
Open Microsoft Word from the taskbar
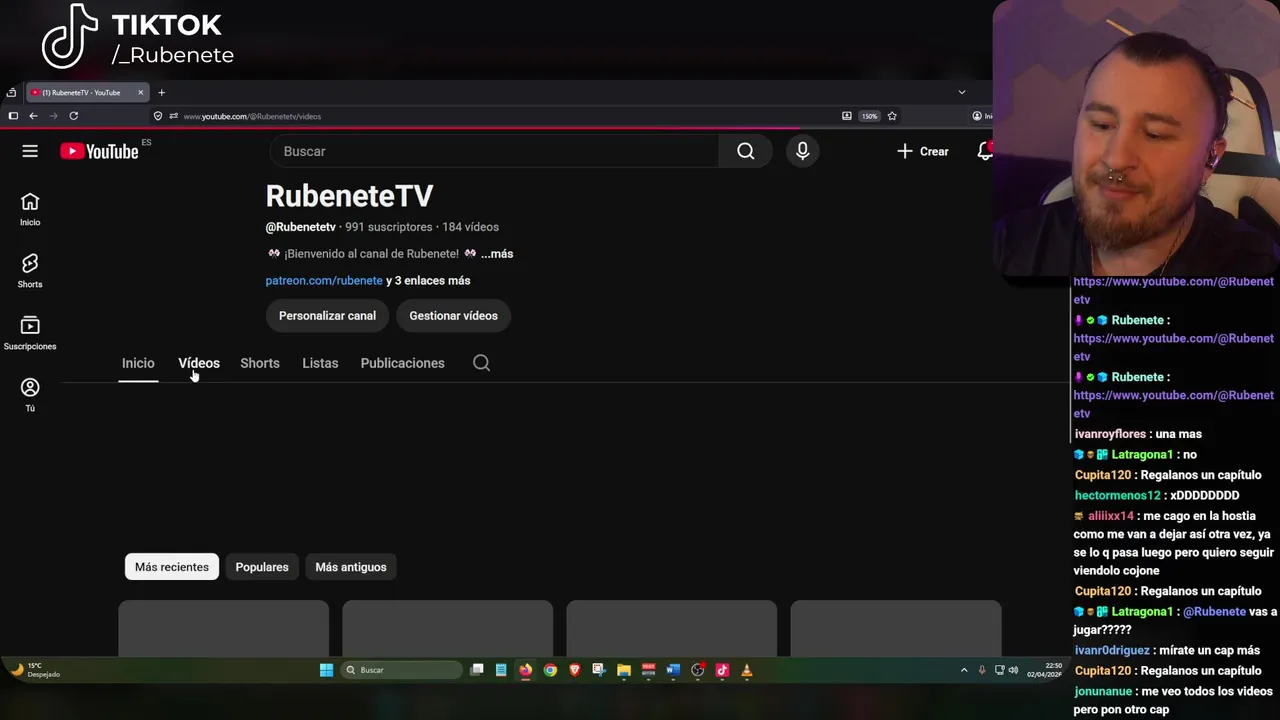672,670
